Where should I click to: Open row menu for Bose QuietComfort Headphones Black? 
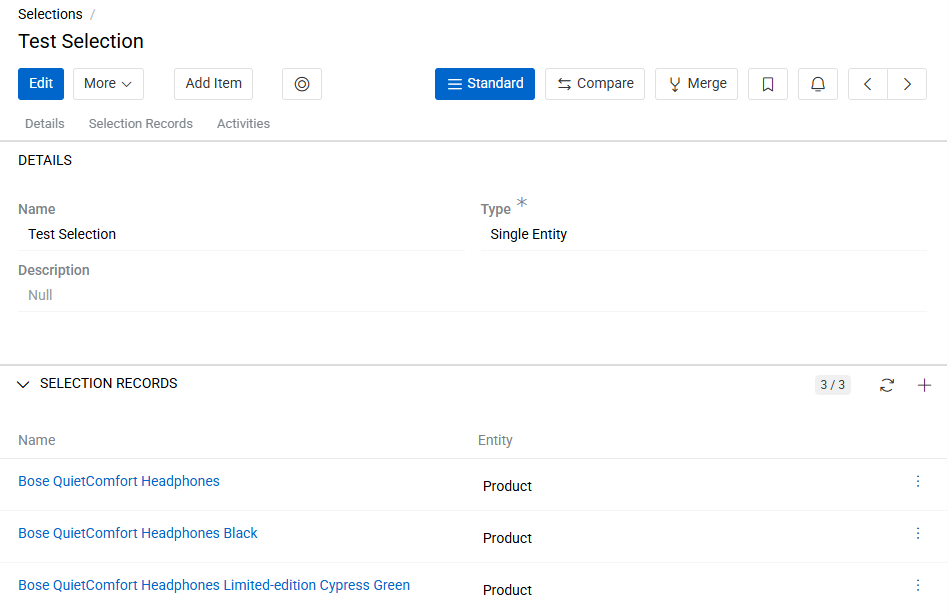click(x=918, y=534)
